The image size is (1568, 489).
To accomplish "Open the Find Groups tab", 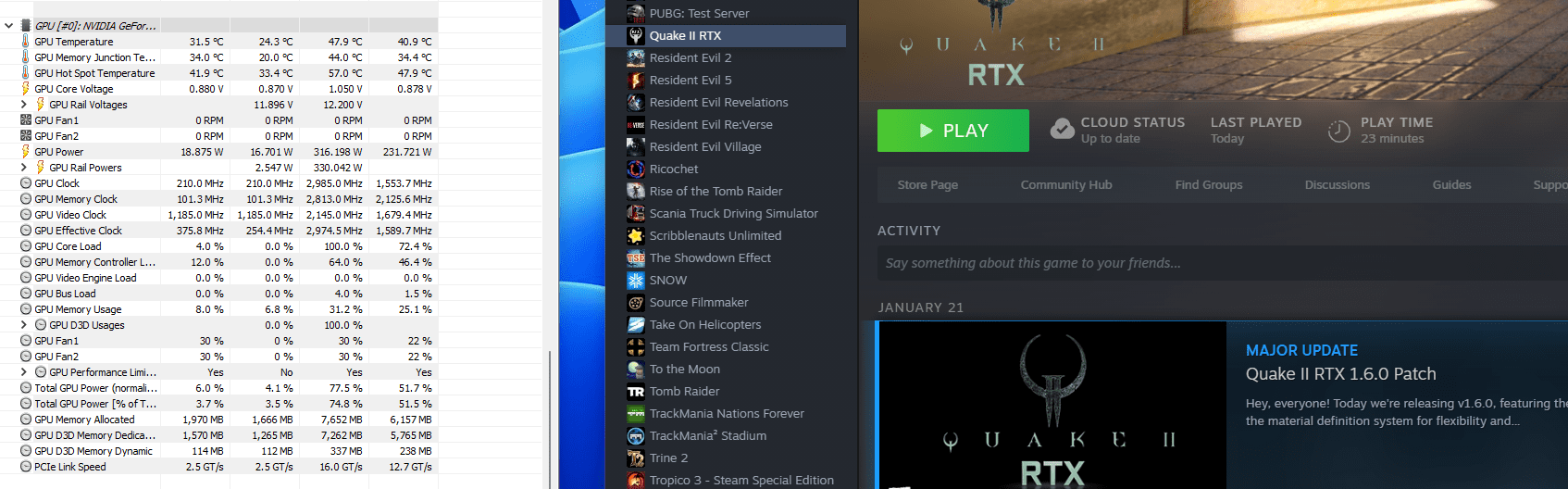I will (x=1209, y=185).
